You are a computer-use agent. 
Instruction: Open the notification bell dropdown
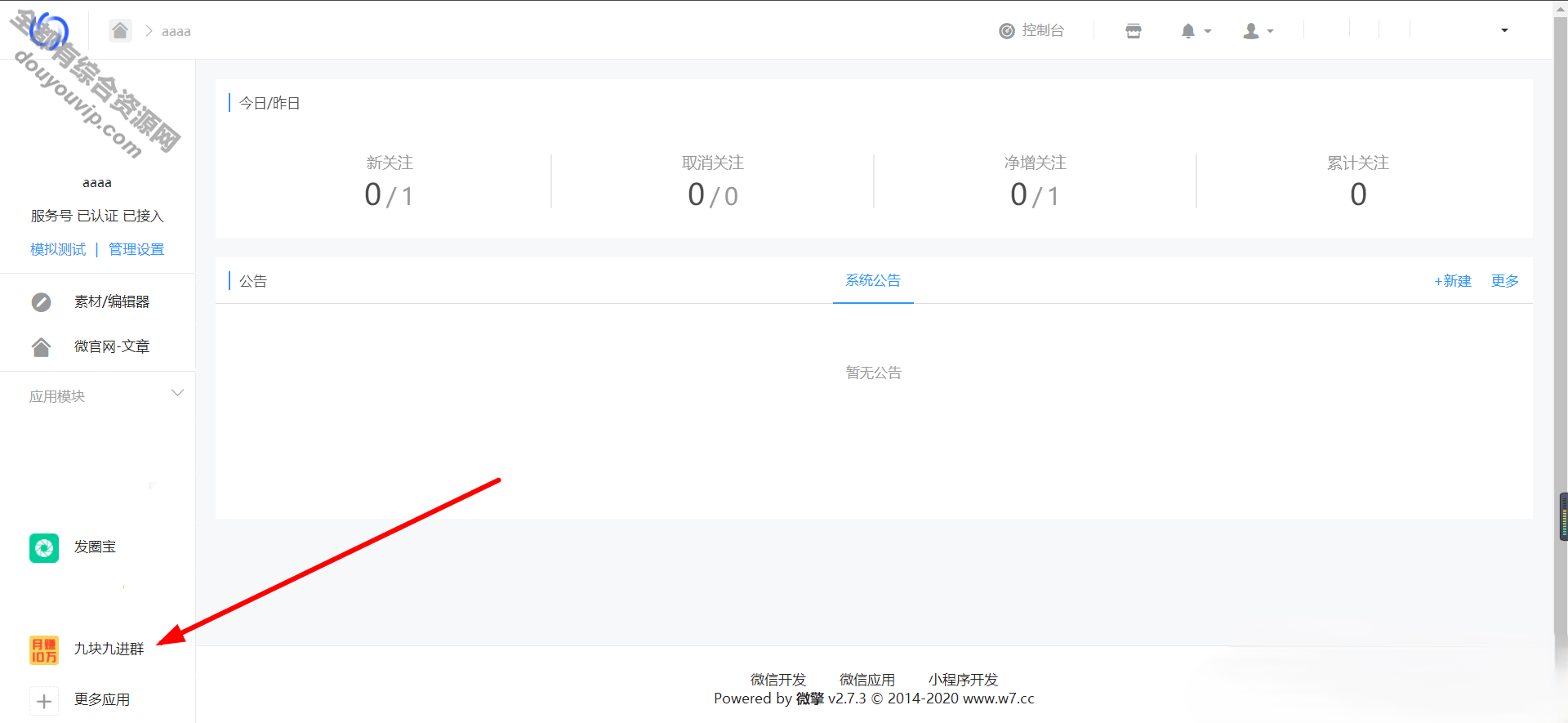[1196, 31]
